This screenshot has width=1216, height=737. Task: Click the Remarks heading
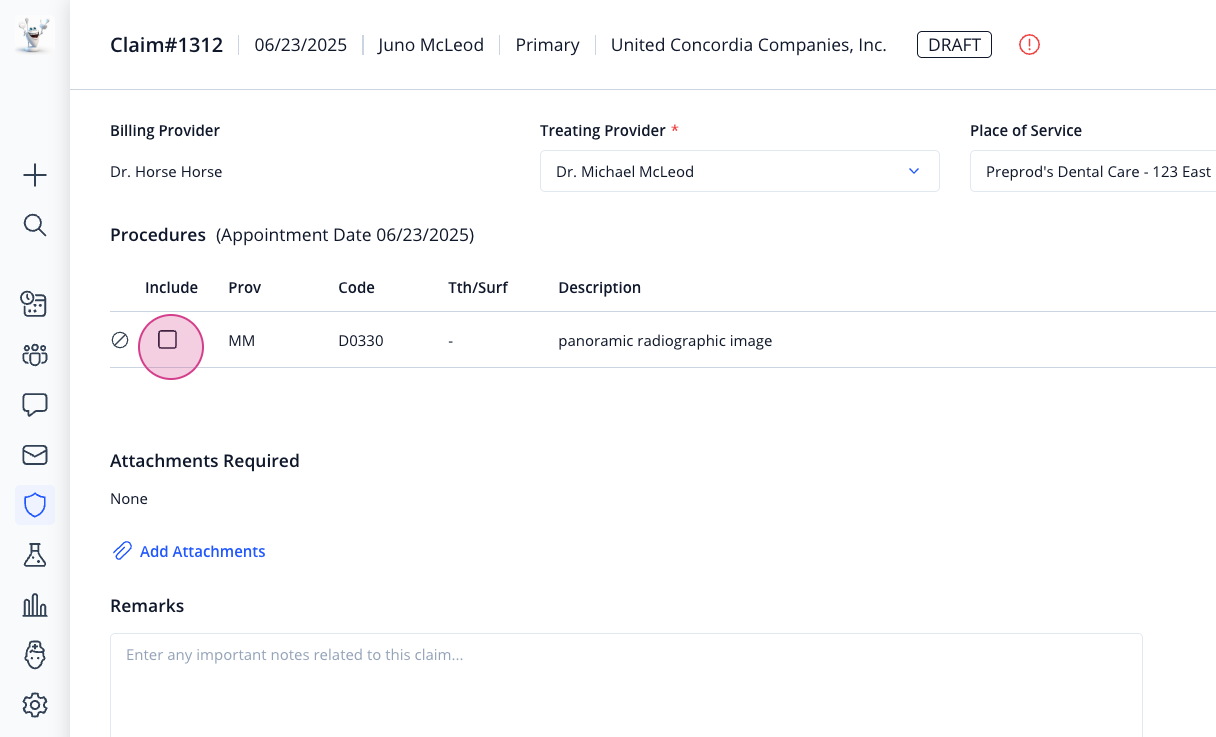coord(147,606)
